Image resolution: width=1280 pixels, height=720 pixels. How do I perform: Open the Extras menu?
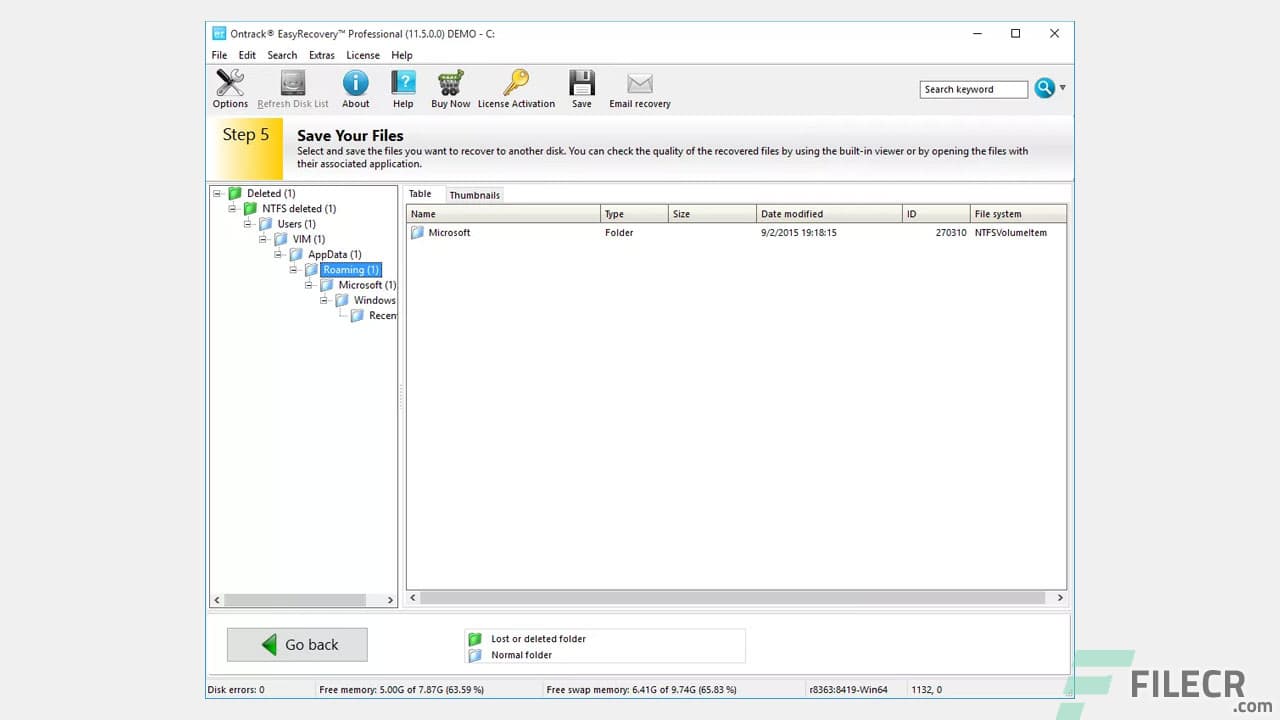tap(321, 55)
